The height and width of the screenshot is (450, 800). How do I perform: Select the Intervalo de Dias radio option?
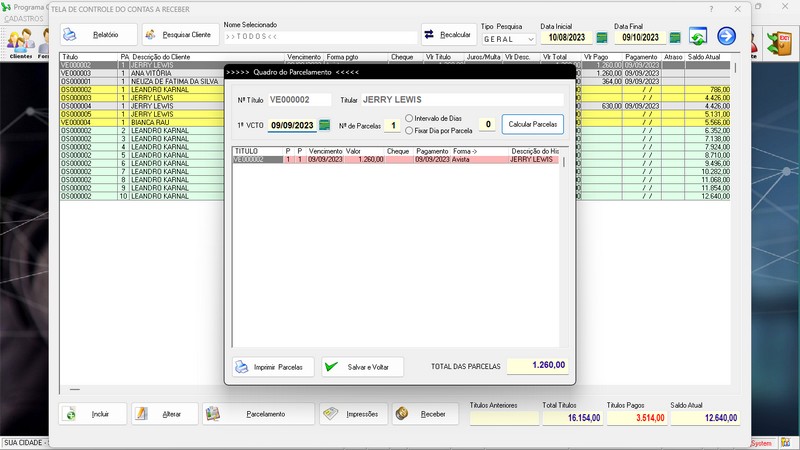pos(409,118)
